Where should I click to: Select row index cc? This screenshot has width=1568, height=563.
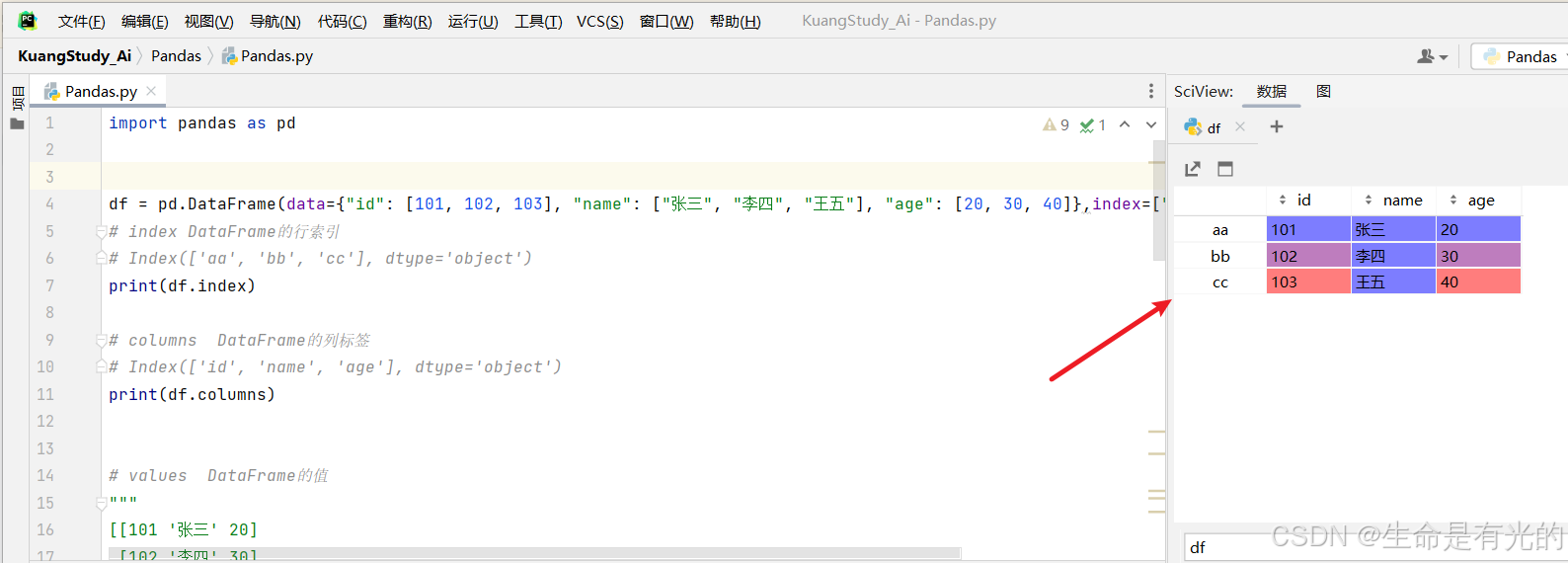1220,281
